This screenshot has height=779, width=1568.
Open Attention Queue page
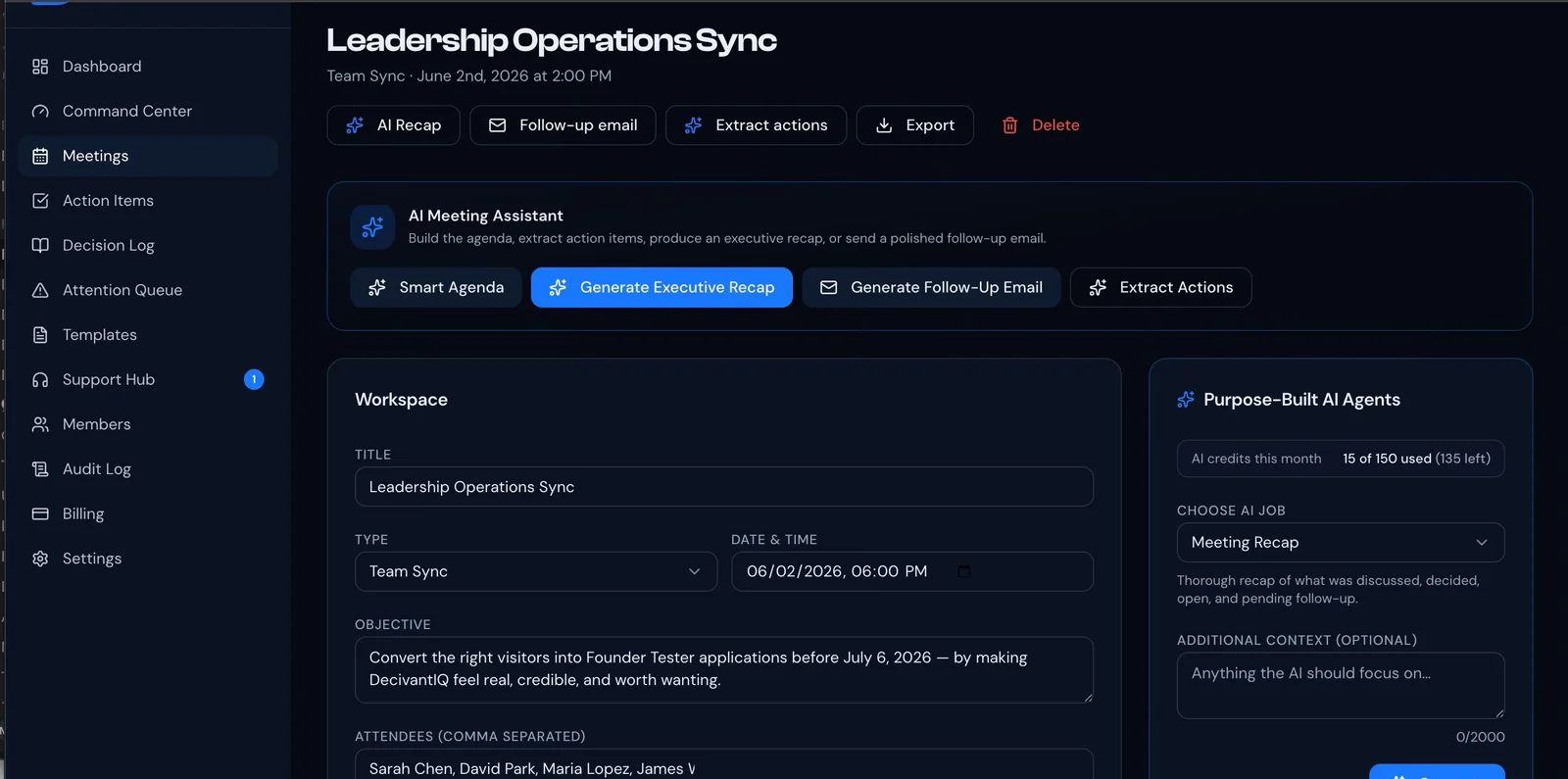pyautogui.click(x=148, y=290)
